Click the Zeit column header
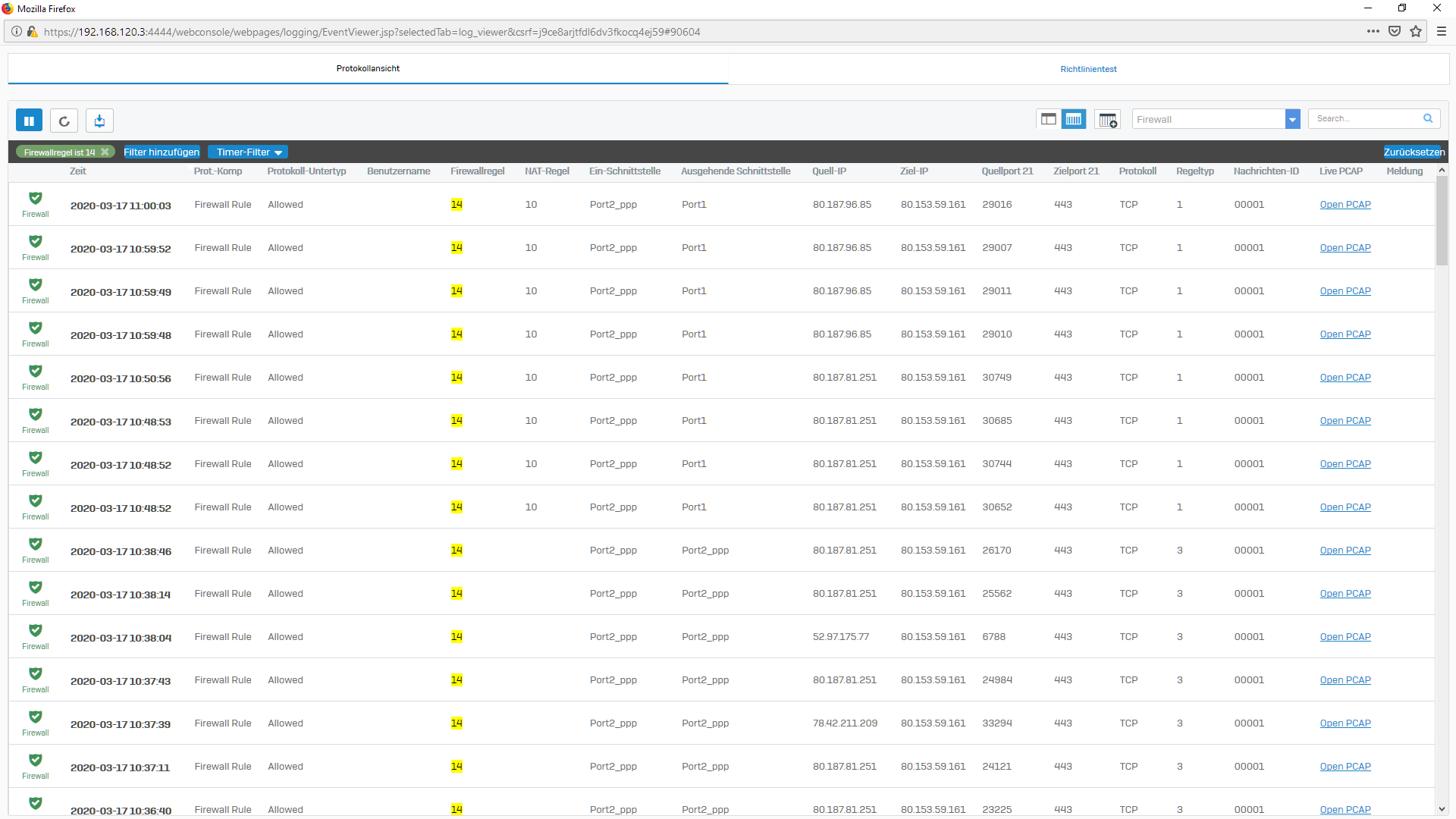Screen dimensions: 1456x819 [78, 171]
